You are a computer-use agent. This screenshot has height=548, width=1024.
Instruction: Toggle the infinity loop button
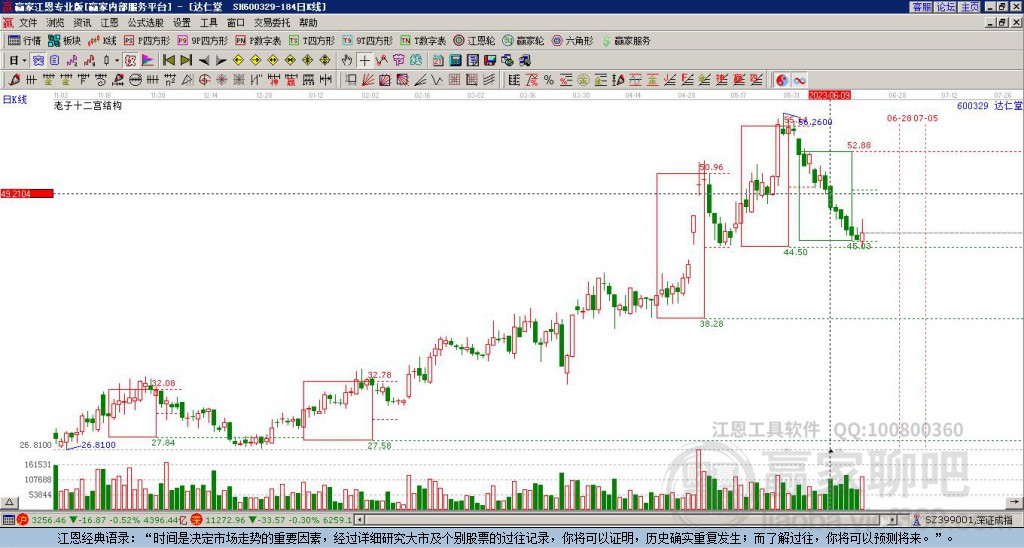799,80
